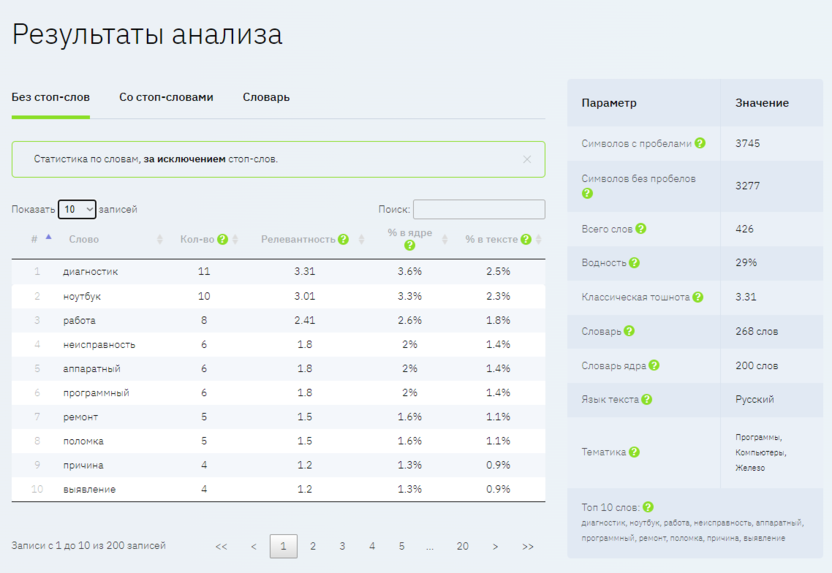832x573 pixels.
Task: Click help icon next to Водность
Action: point(635,263)
